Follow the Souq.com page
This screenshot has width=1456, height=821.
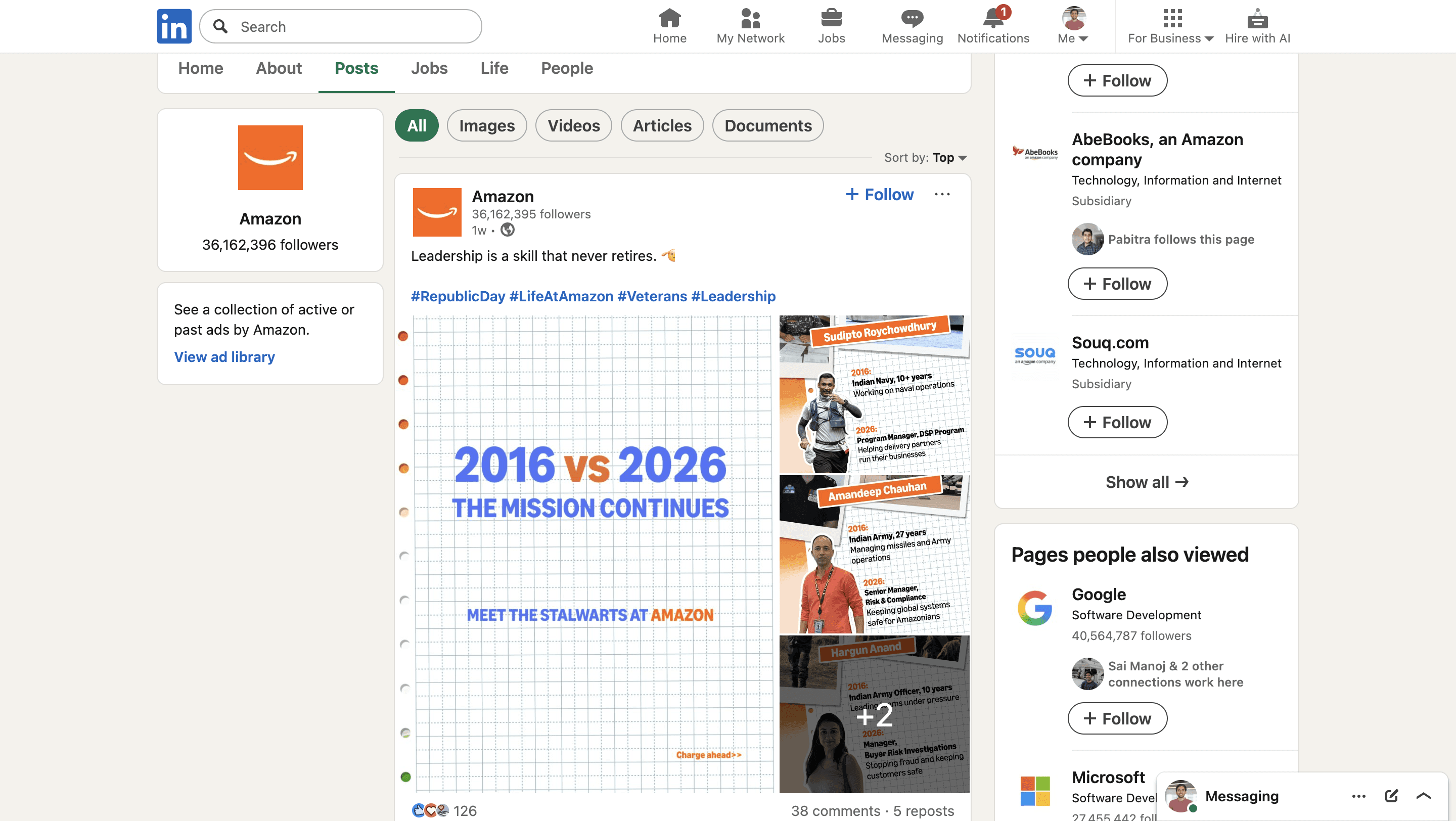point(1117,422)
